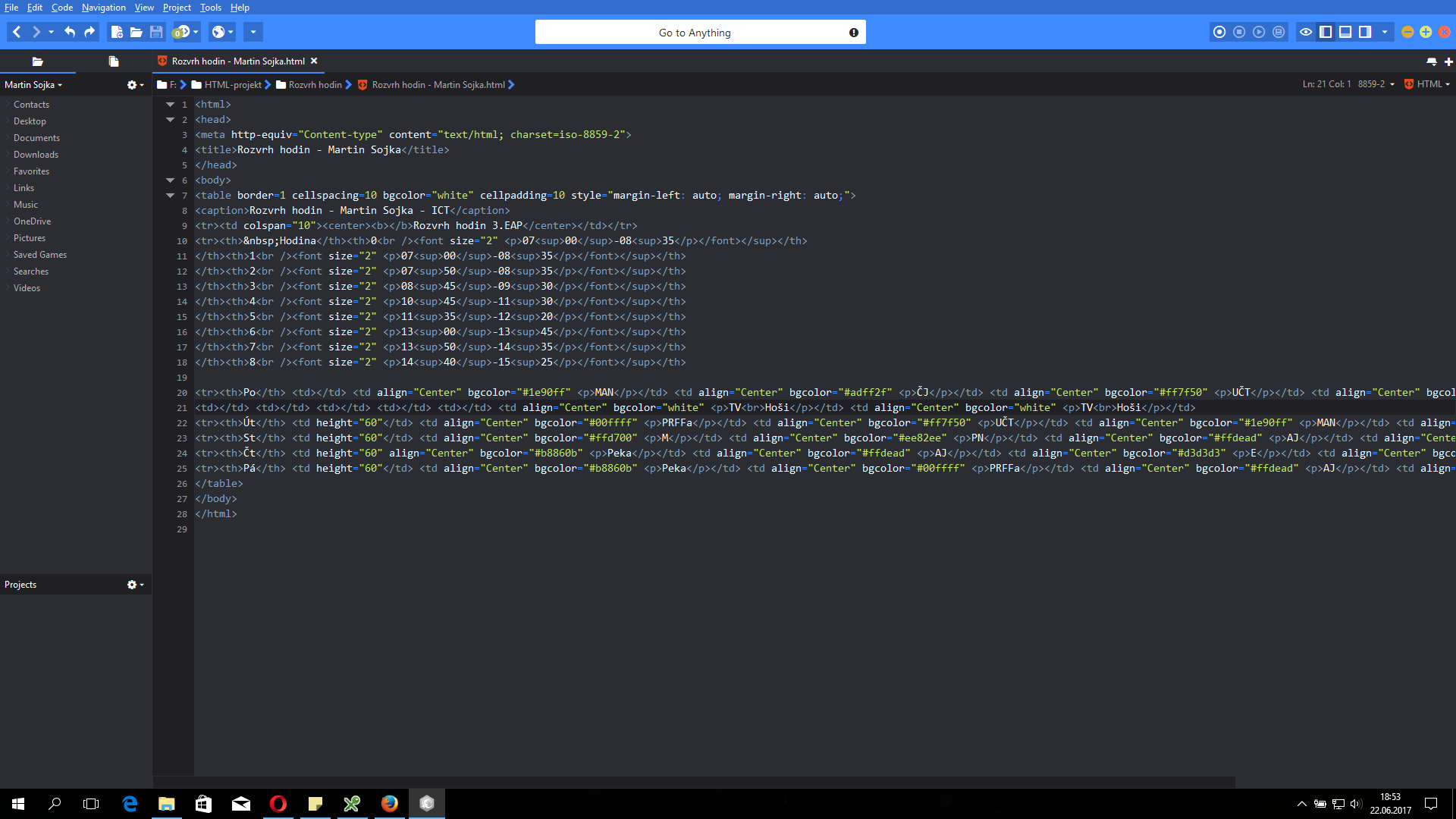The height and width of the screenshot is (819, 1456).
Task: Toggle the right side pane visibility
Action: [1365, 32]
